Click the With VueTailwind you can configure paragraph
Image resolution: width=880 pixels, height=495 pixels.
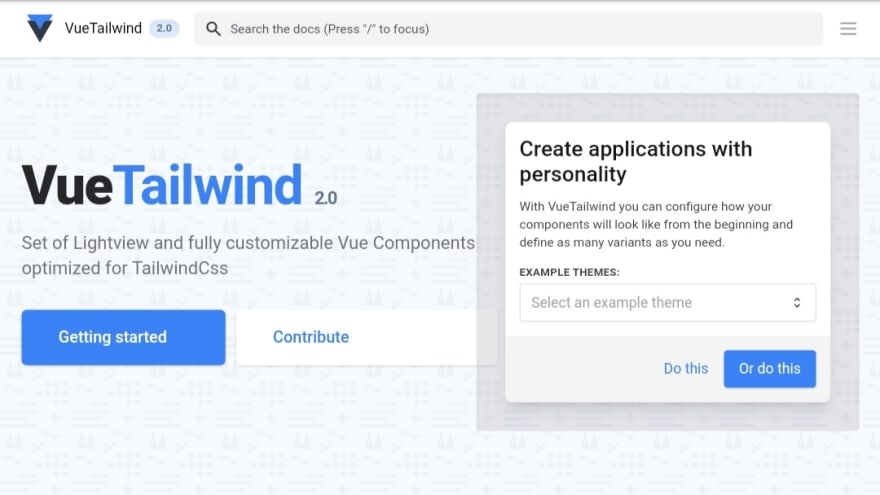click(x=656, y=224)
